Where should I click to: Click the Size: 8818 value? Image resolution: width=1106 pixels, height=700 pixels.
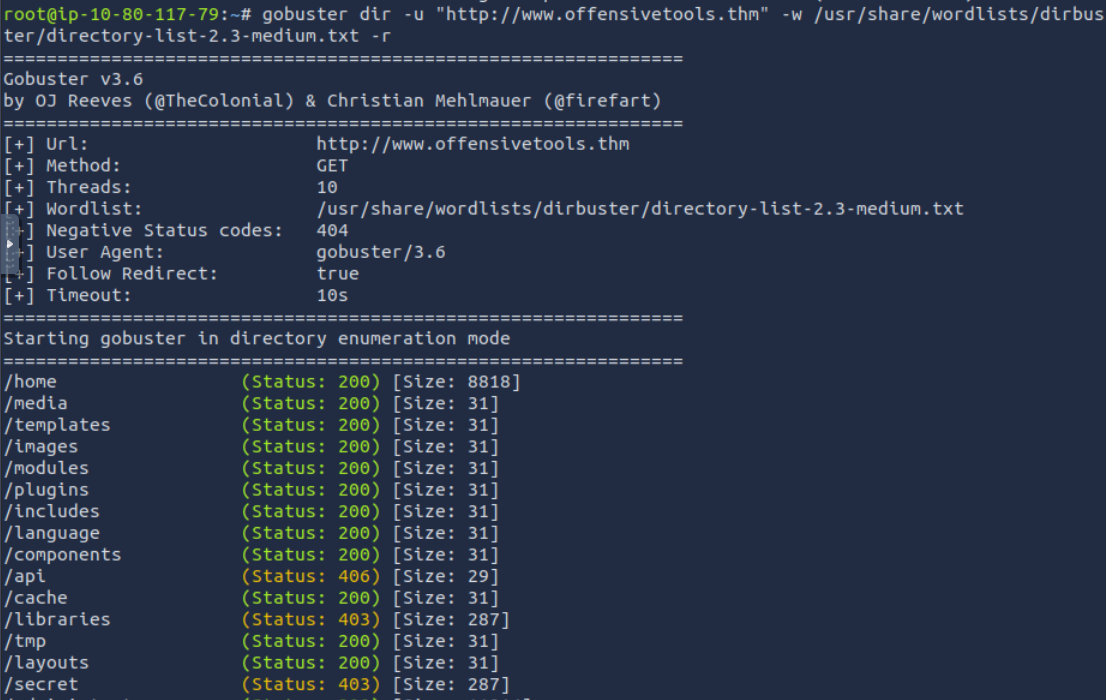point(456,382)
